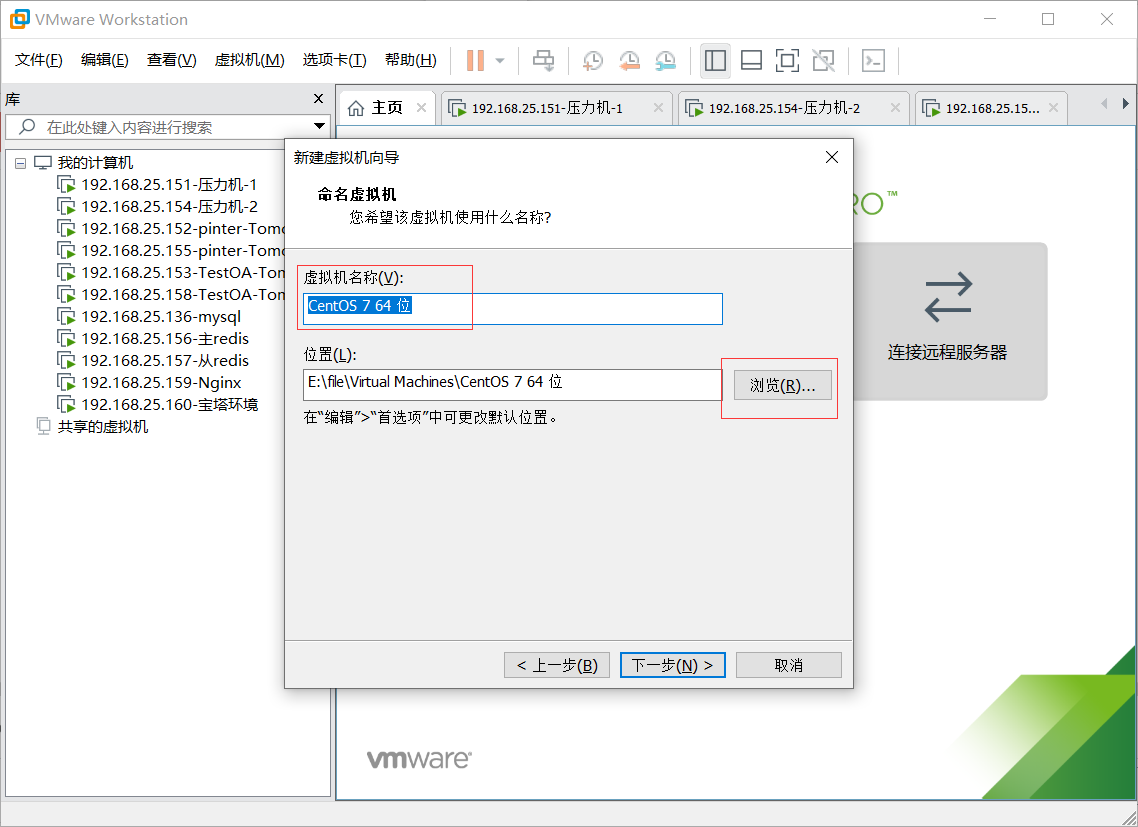Image resolution: width=1138 pixels, height=827 pixels.
Task: Click the full screen mode icon
Action: coord(787,60)
